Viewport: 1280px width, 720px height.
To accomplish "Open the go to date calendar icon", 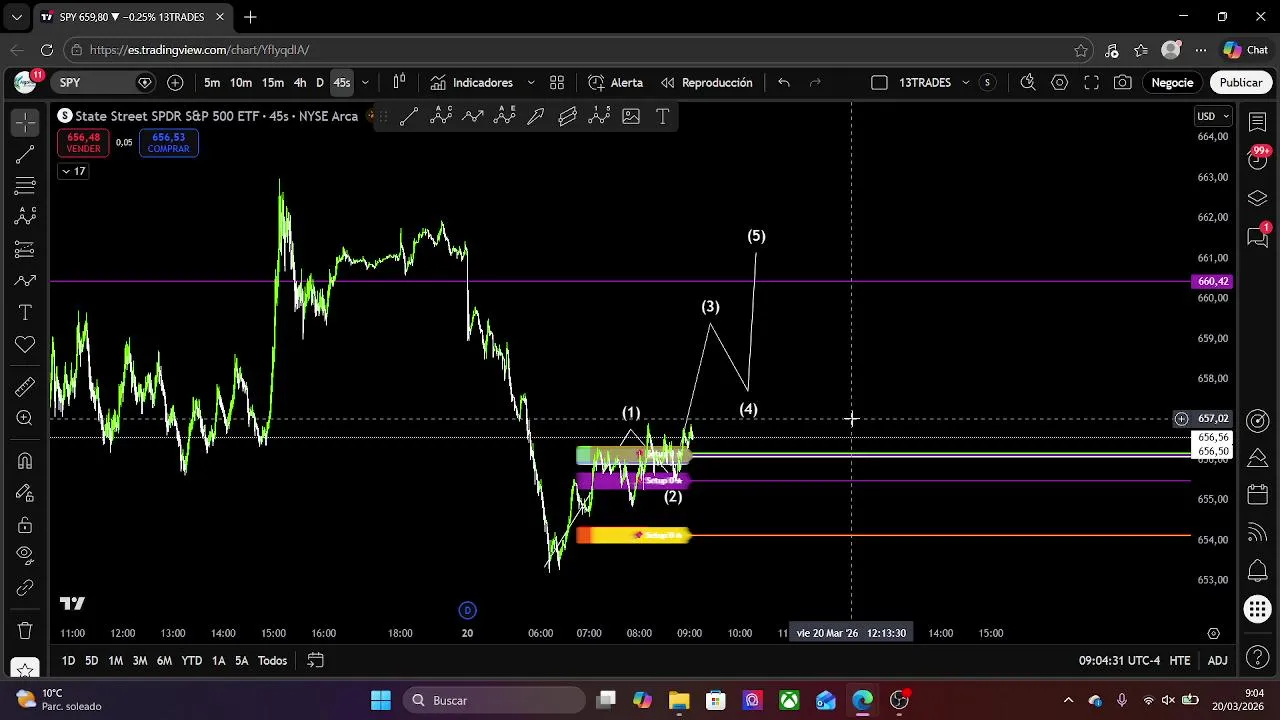I will [x=315, y=661].
